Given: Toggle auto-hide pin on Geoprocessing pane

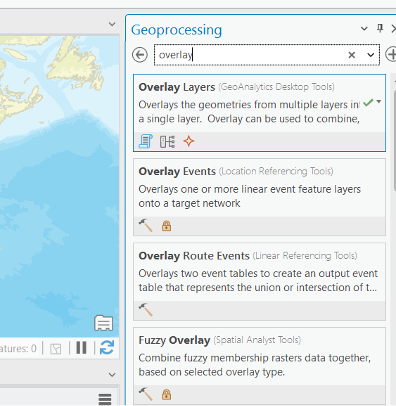Looking at the screenshot, I should point(380,28).
